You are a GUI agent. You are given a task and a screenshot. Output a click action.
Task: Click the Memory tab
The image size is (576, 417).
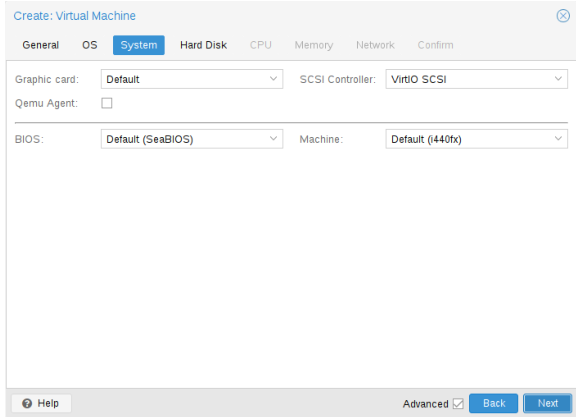pyautogui.click(x=314, y=45)
